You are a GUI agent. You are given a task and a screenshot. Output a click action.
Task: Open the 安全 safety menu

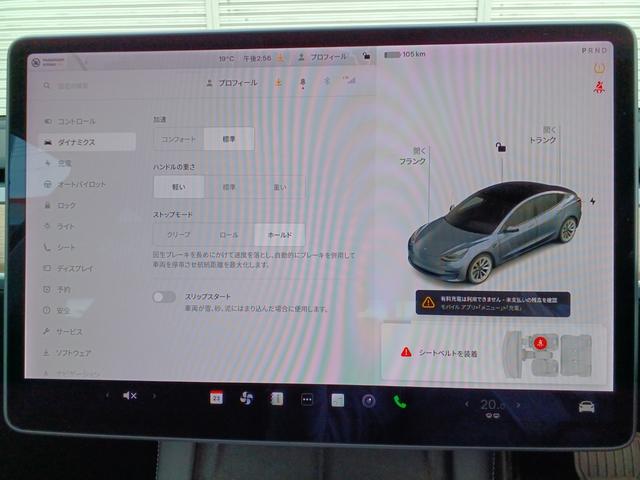(57, 310)
